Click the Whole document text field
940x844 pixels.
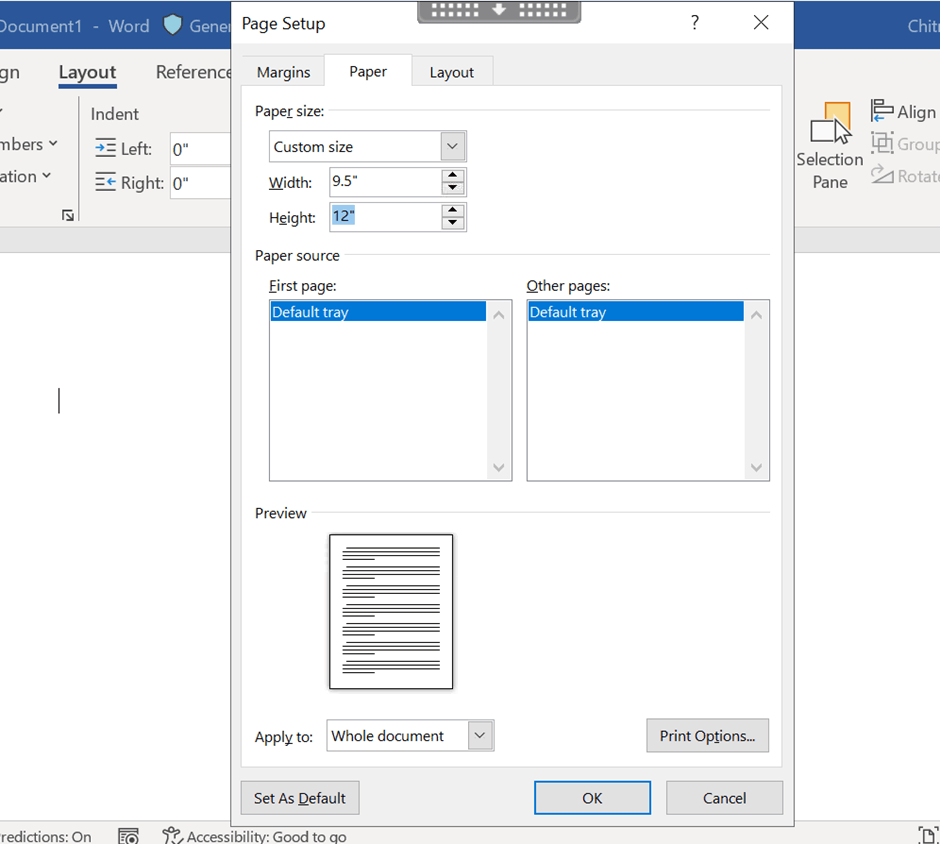pyautogui.click(x=397, y=736)
